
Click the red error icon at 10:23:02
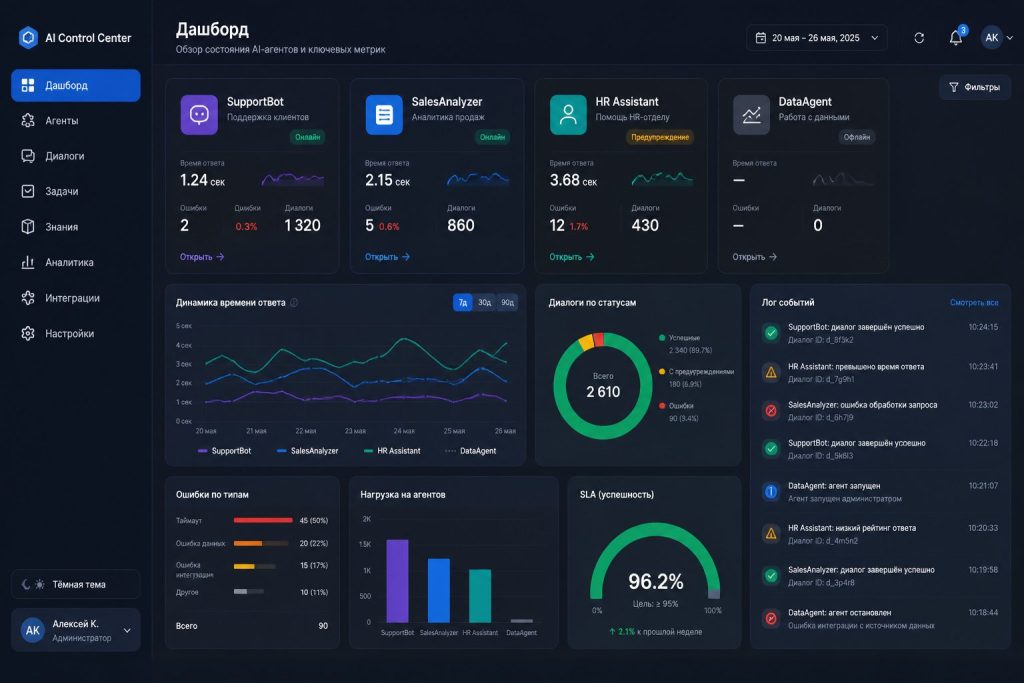tap(771, 411)
